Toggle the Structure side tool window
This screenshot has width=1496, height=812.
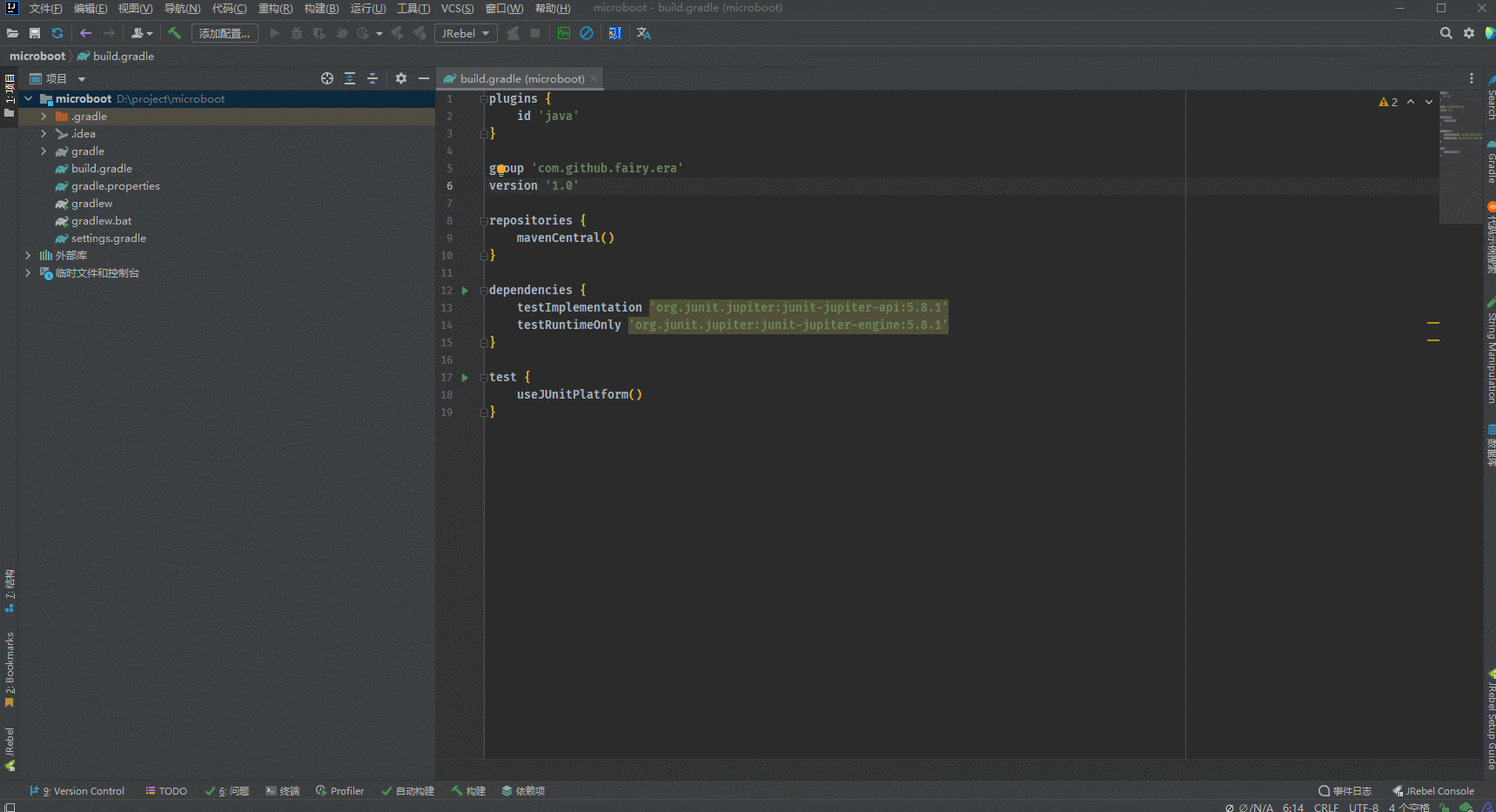pos(10,590)
